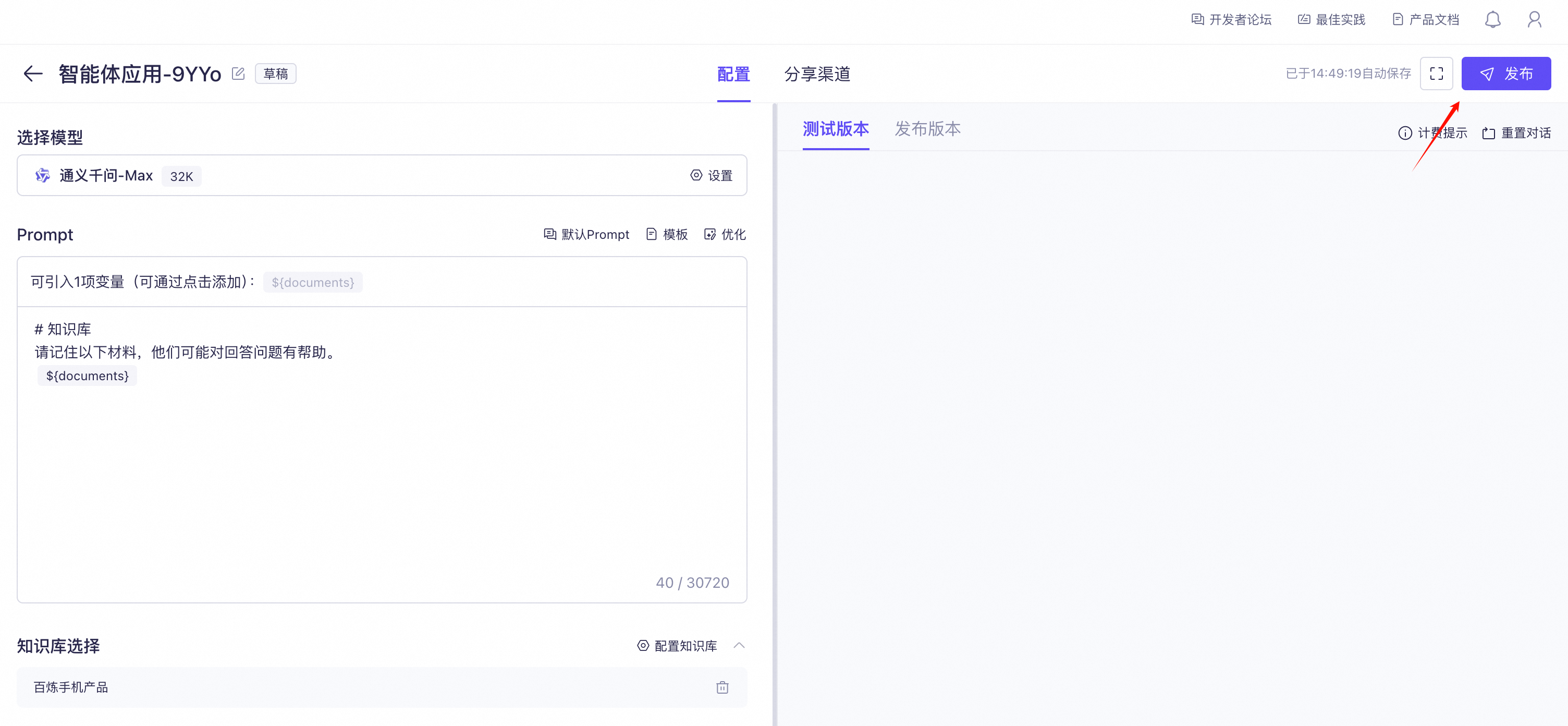
Task: Switch to the 配置 tab
Action: point(733,74)
